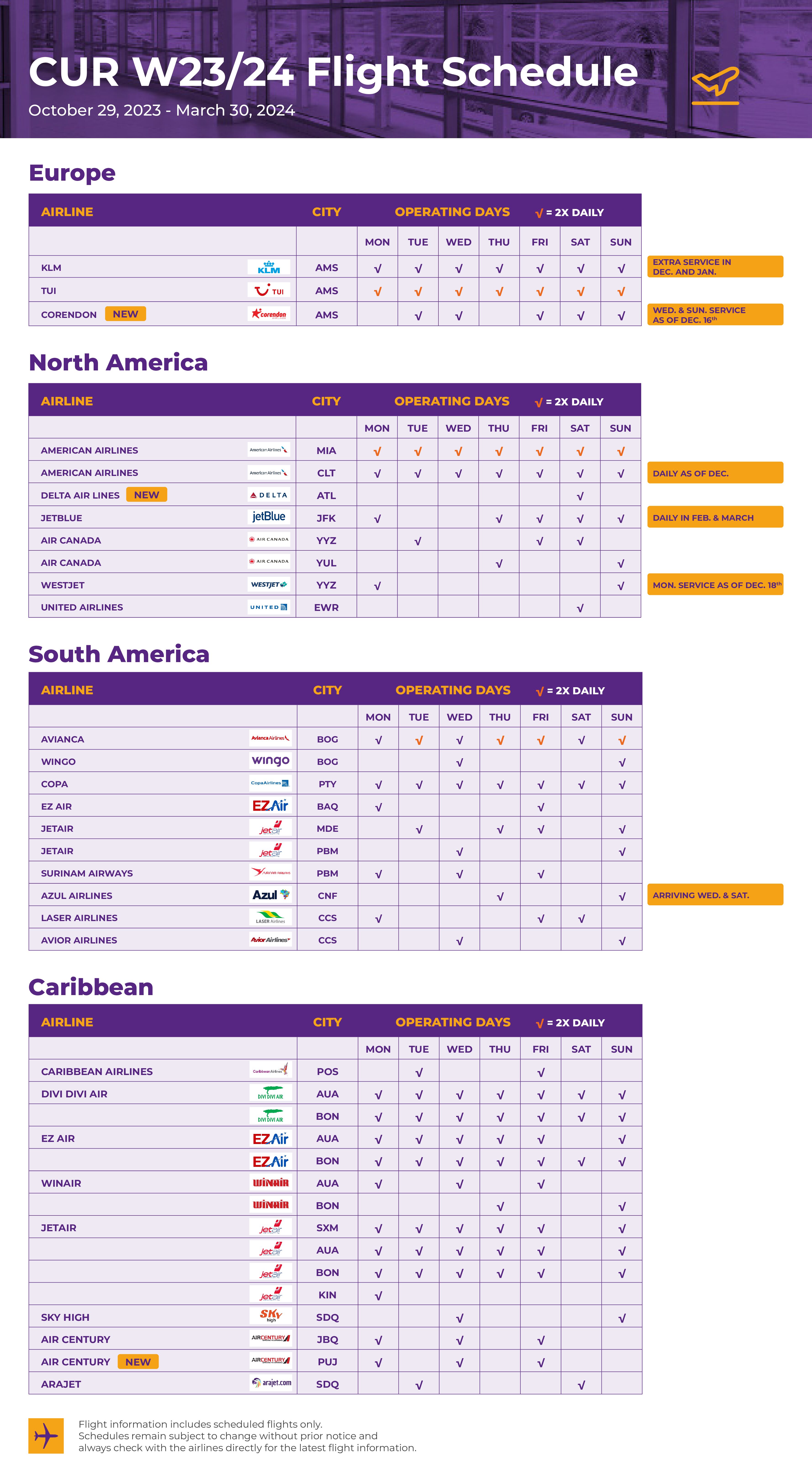Click the Divi Divi Air logo in AUA row
The image size is (812, 1482).
click(x=270, y=1093)
